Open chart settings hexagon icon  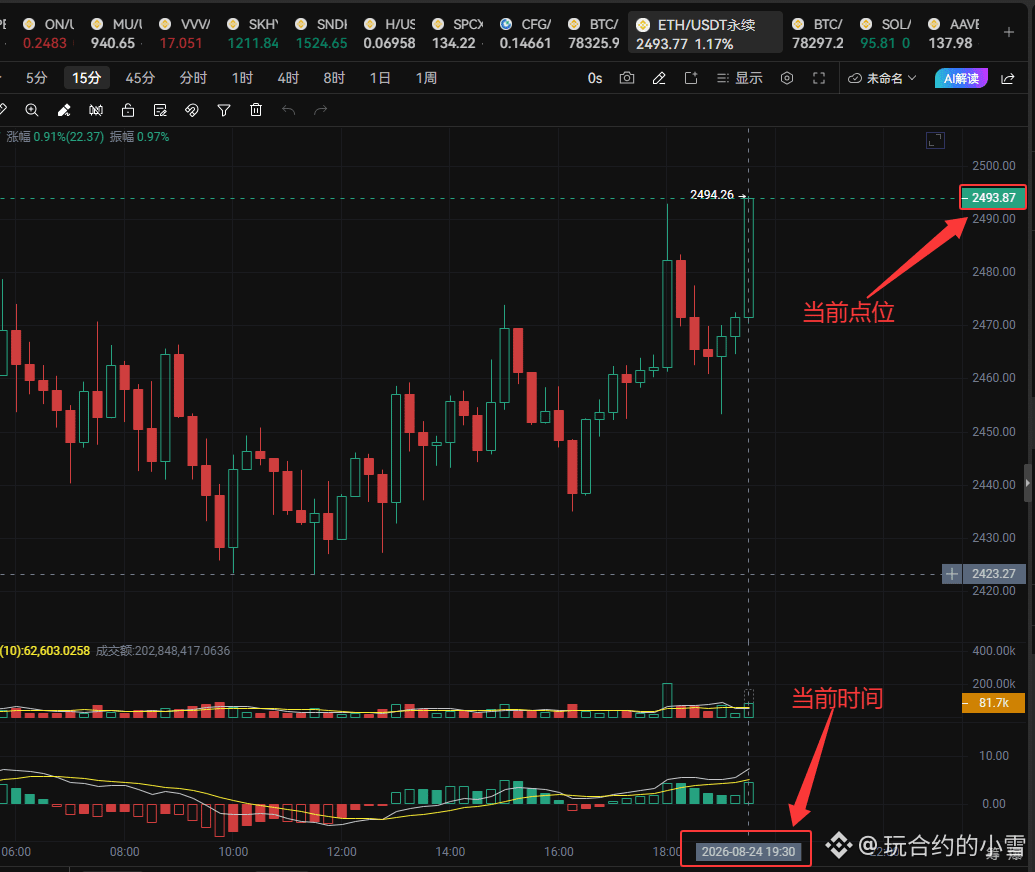click(787, 78)
